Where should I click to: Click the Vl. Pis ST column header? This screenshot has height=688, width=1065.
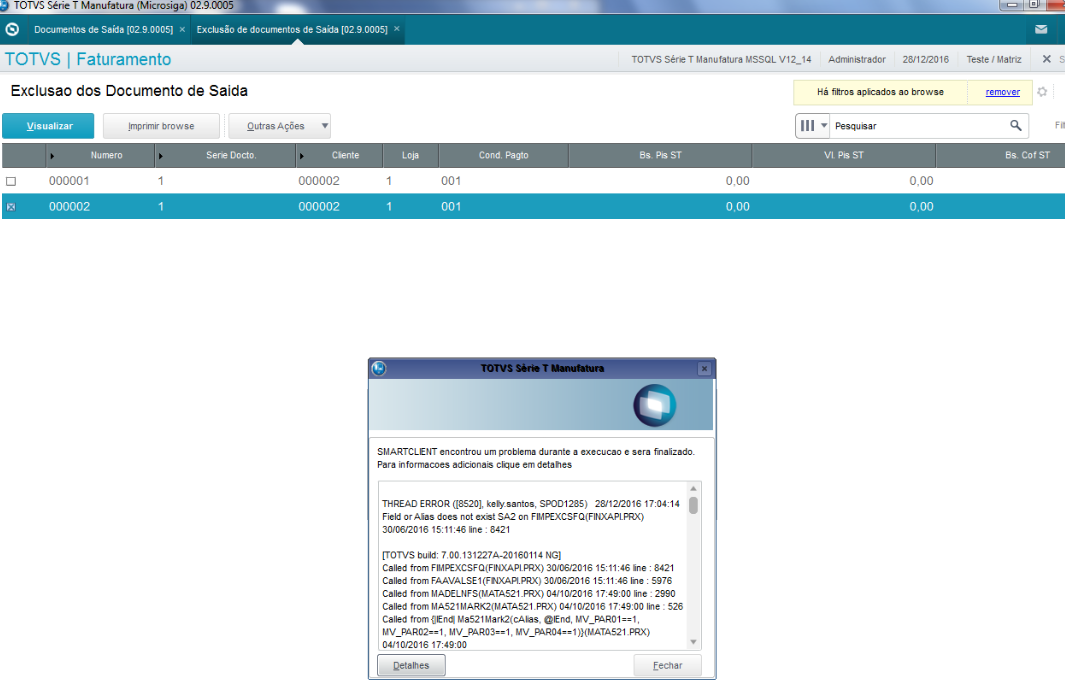tap(844, 156)
